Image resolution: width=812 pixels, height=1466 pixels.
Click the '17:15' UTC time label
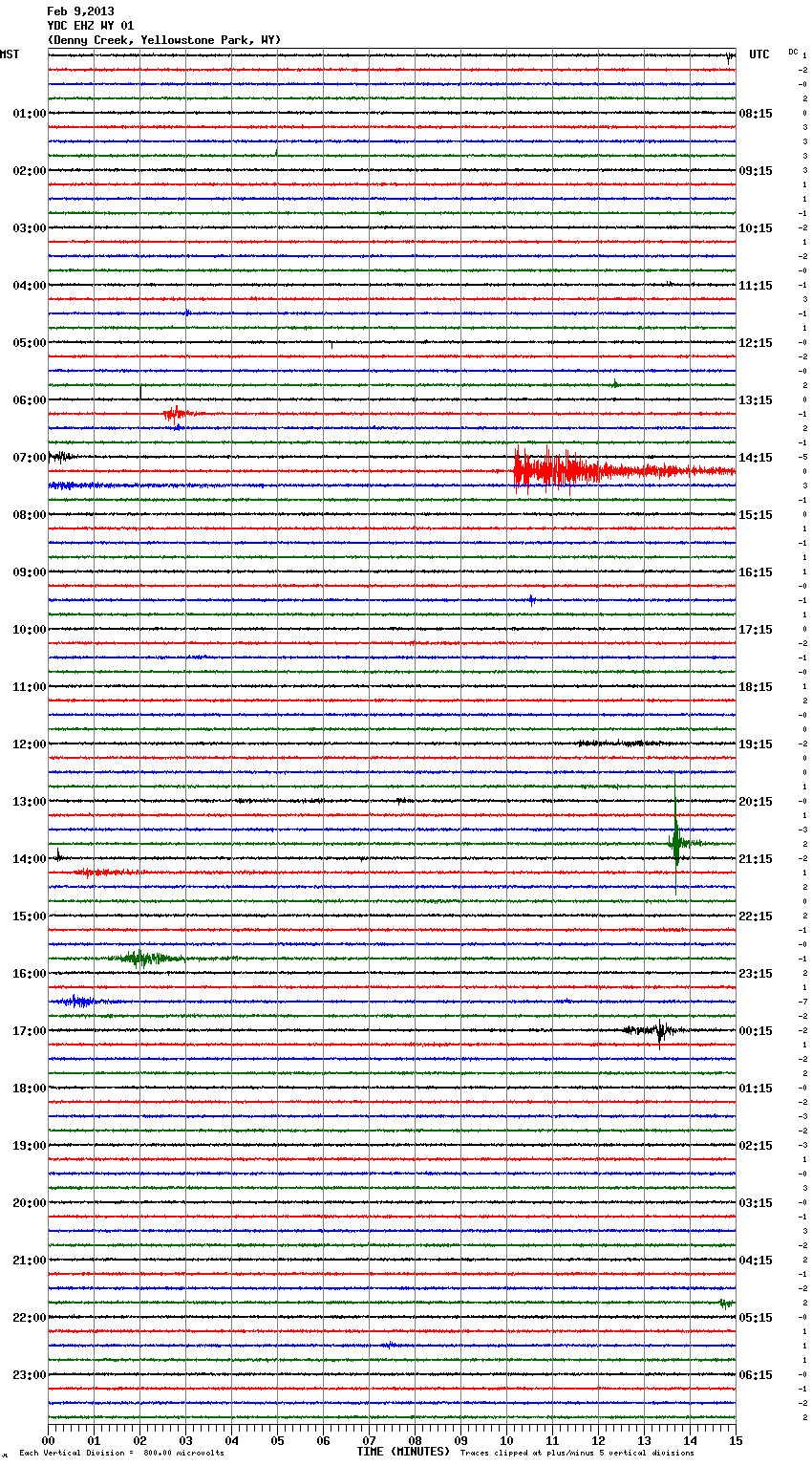pos(756,630)
